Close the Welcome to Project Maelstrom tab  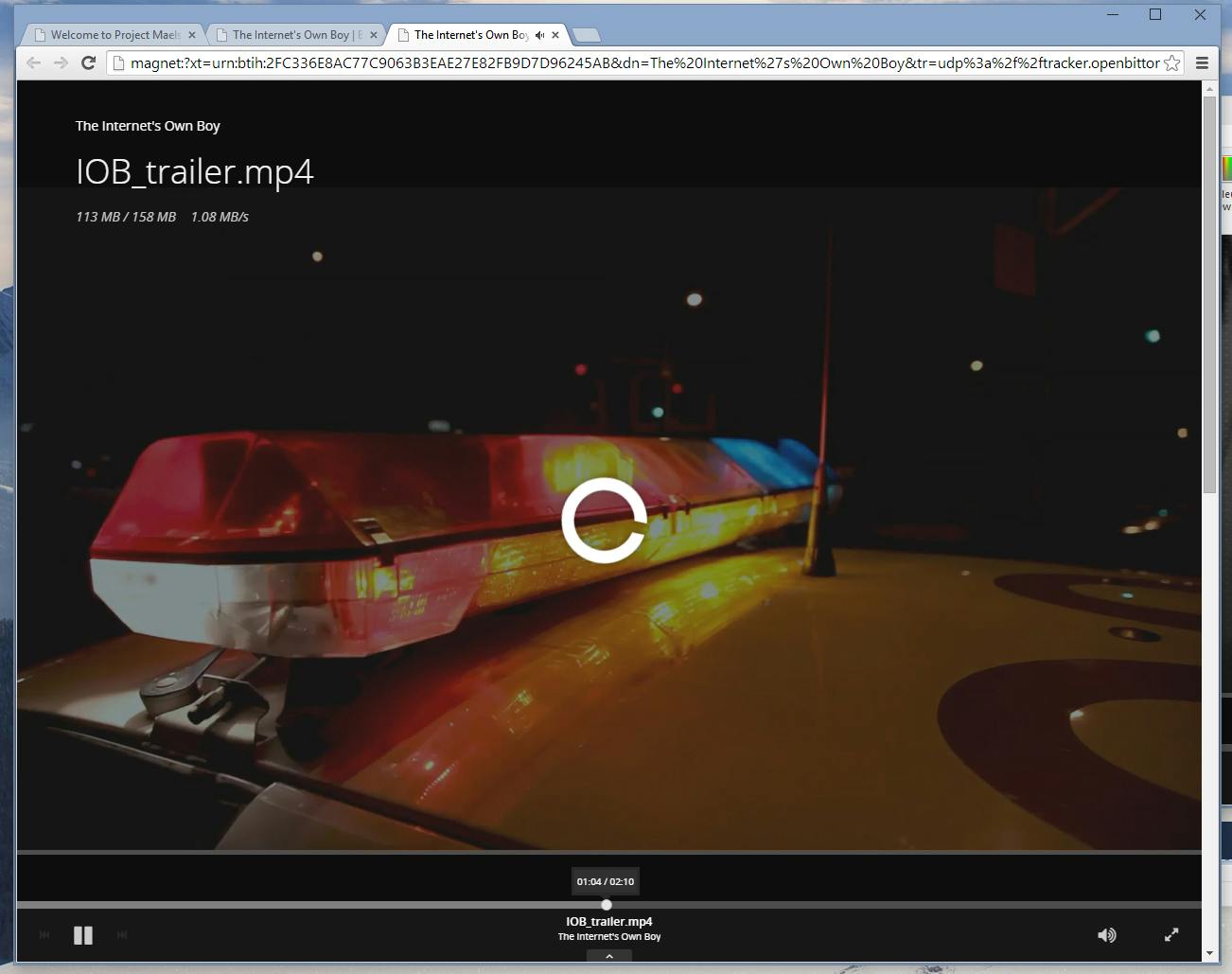click(192, 35)
